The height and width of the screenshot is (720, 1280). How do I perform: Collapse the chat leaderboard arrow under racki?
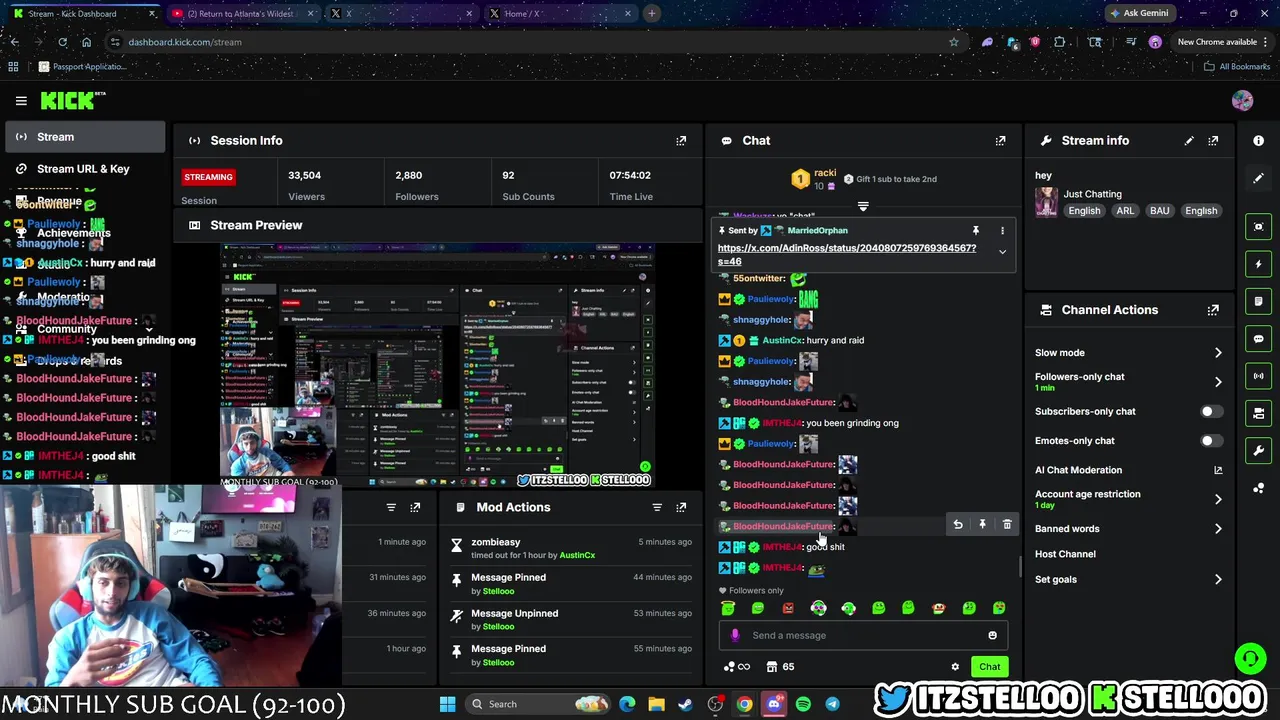click(x=863, y=207)
